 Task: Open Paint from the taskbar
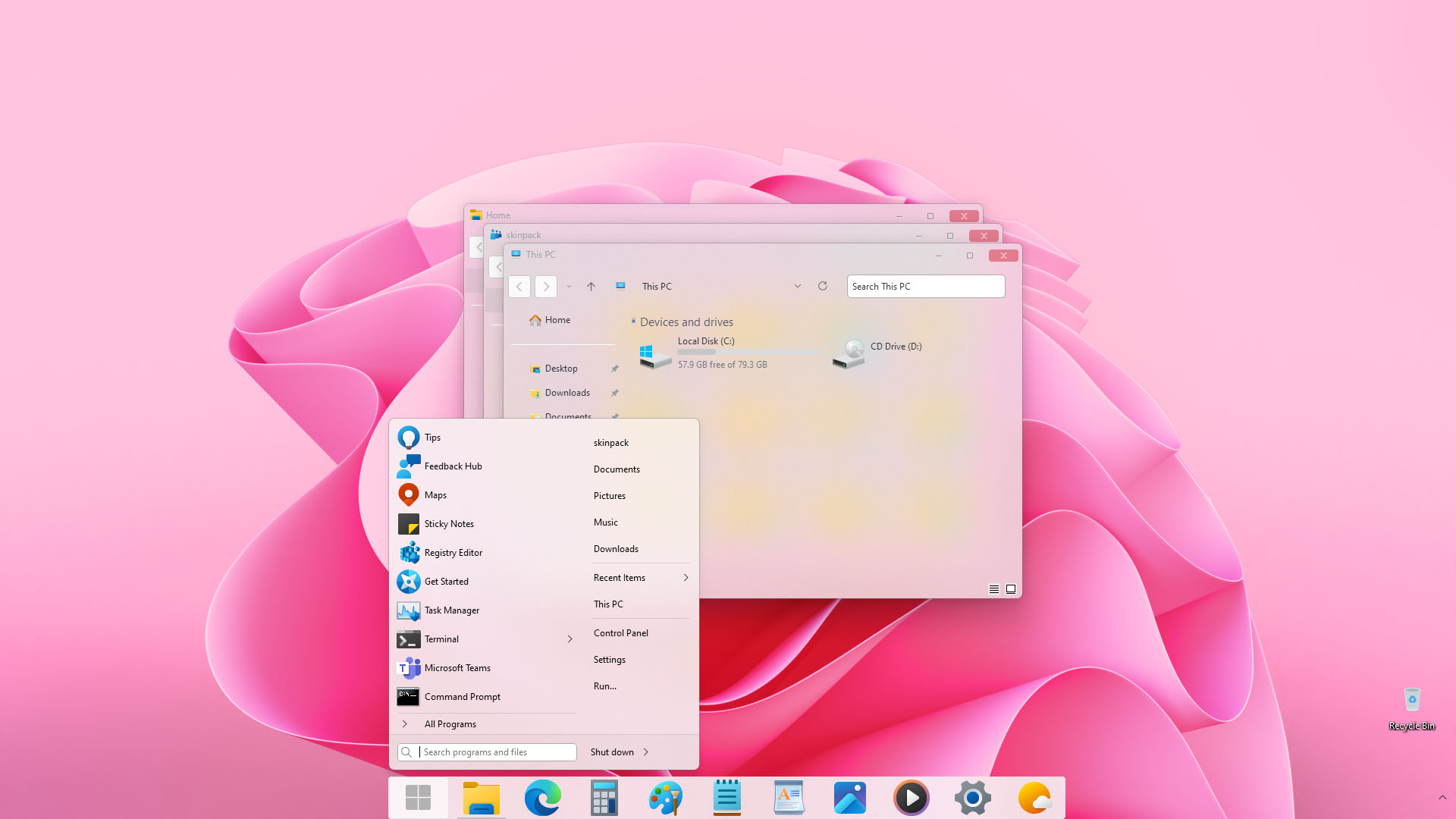666,798
